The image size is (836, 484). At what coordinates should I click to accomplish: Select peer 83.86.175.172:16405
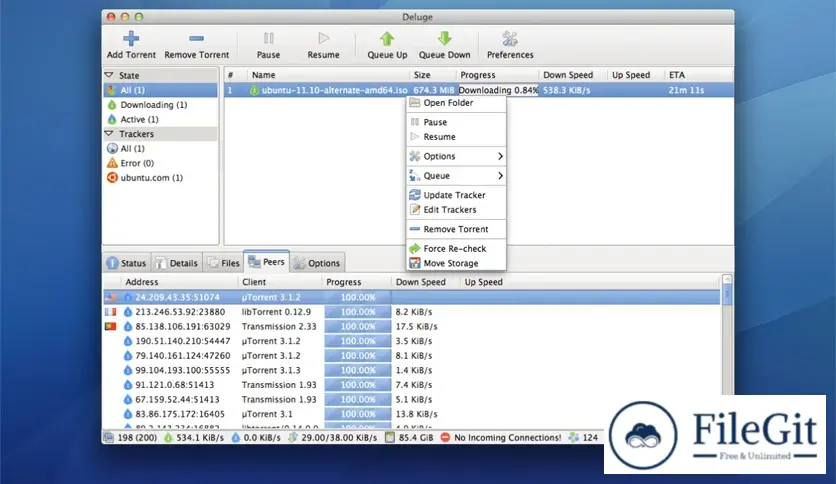click(x=411, y=414)
